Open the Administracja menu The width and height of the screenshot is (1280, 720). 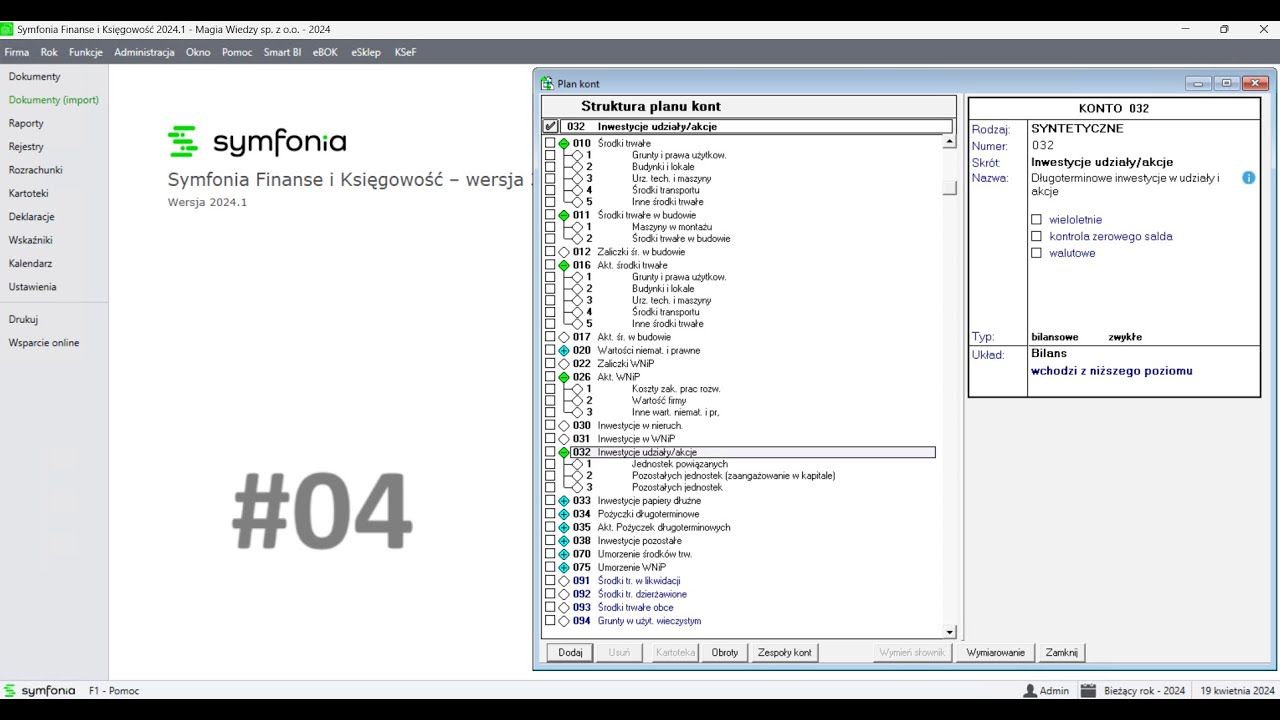pyautogui.click(x=144, y=52)
